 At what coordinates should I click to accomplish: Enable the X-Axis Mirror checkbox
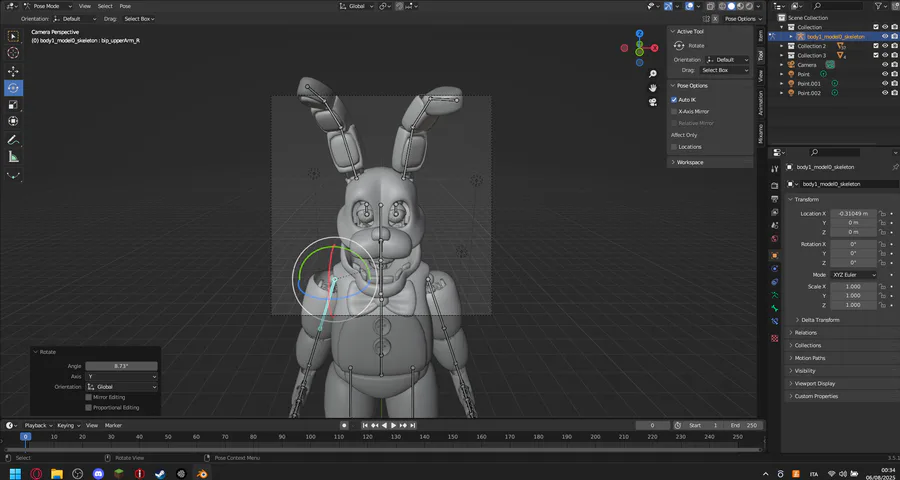(674, 111)
